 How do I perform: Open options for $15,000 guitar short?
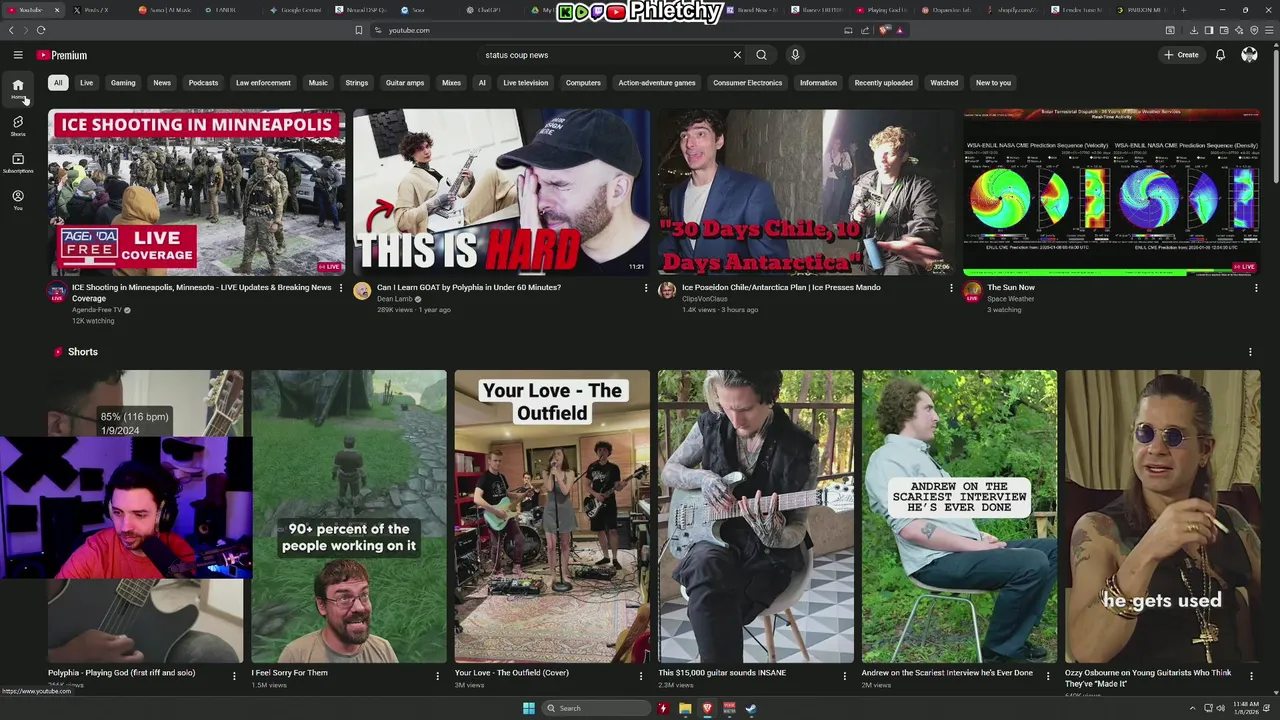(x=844, y=676)
